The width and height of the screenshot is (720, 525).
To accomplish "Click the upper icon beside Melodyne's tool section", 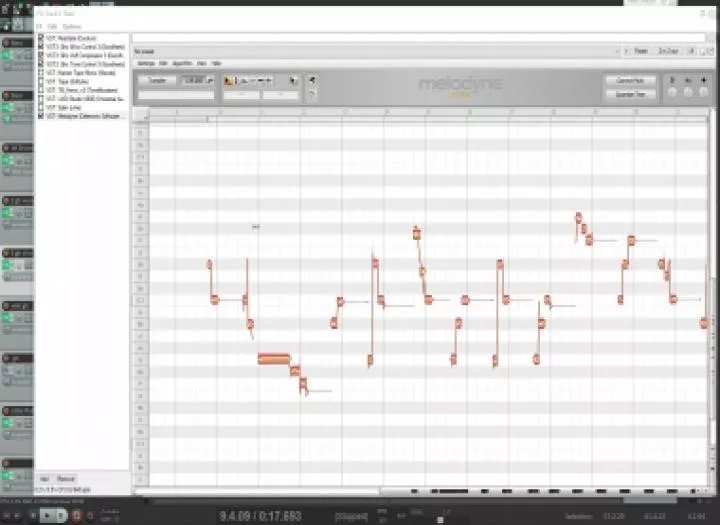I will point(312,80).
